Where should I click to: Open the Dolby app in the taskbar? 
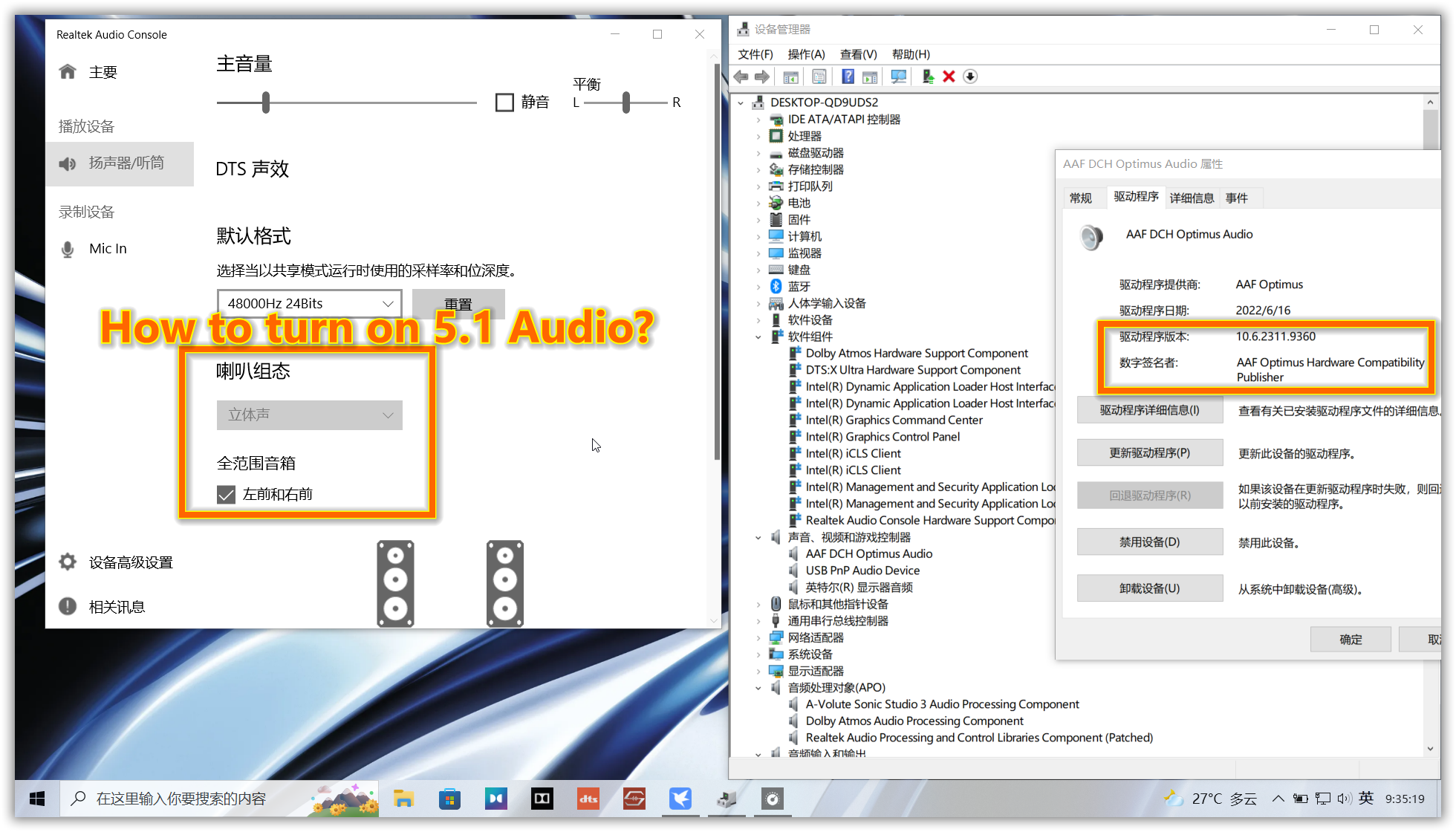[x=542, y=799]
